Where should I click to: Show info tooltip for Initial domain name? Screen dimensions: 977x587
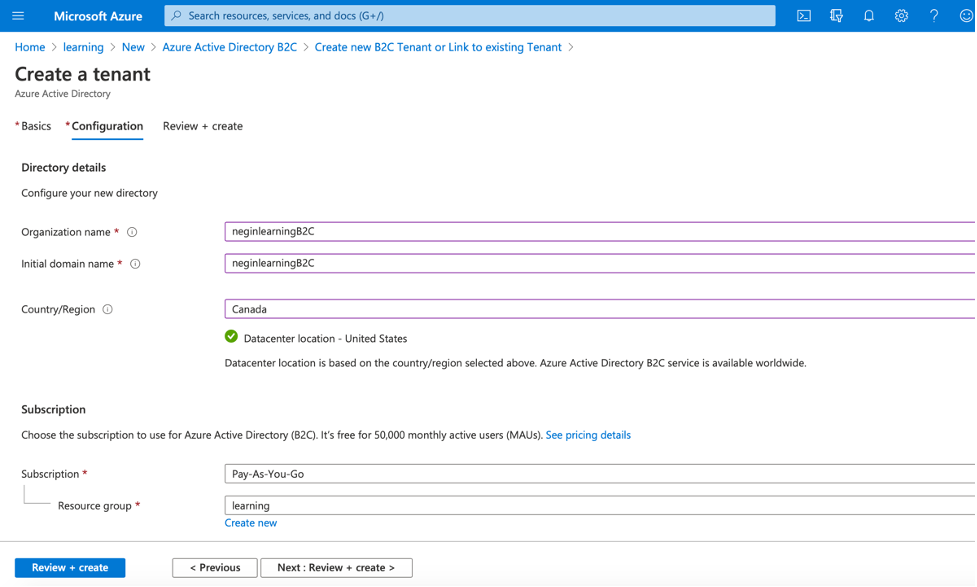135,264
